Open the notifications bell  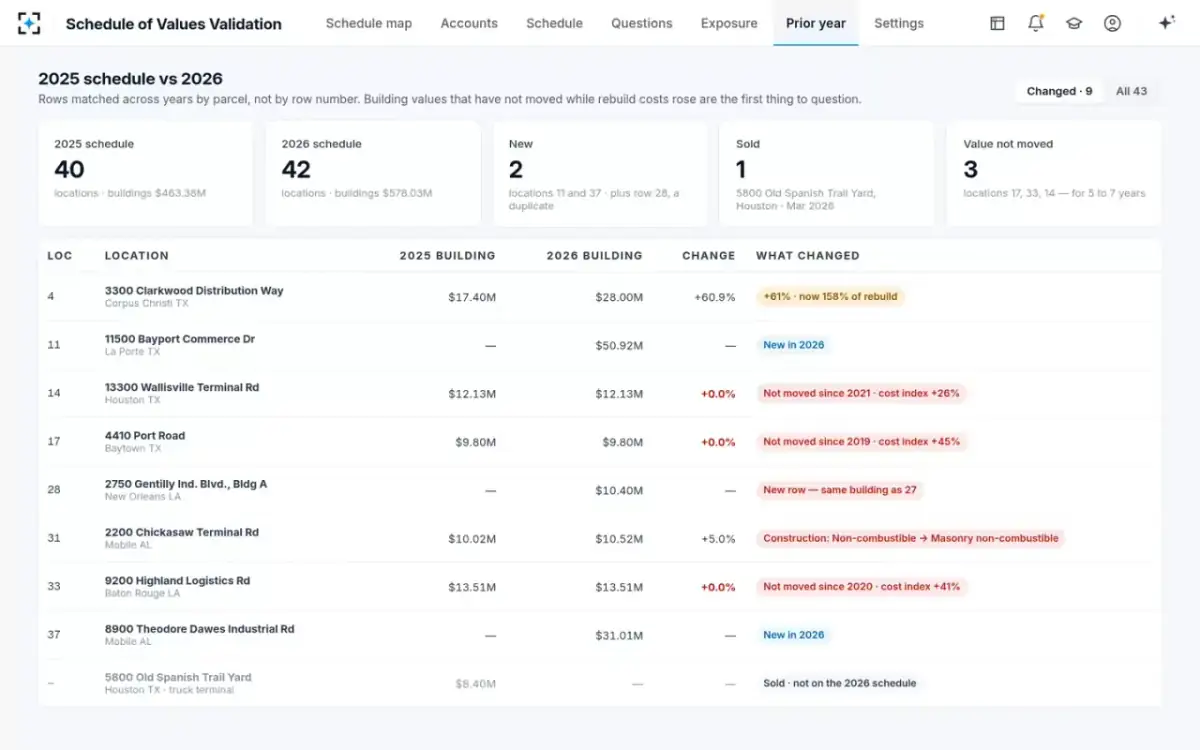coord(1036,23)
